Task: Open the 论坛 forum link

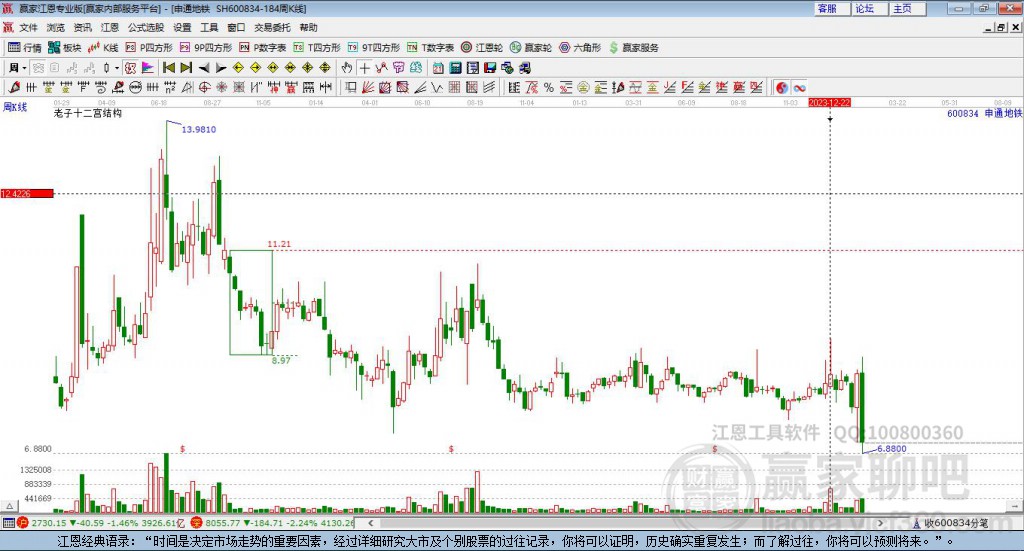Action: pos(869,8)
